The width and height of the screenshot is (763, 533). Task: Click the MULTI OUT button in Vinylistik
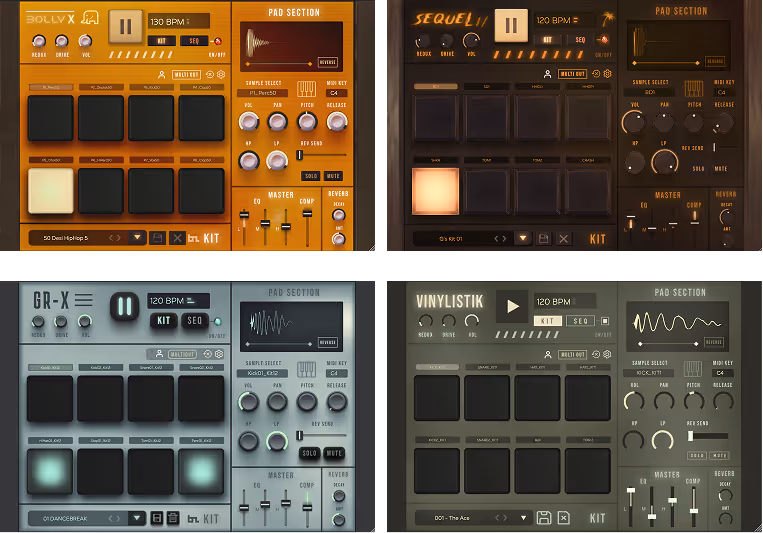(572, 354)
